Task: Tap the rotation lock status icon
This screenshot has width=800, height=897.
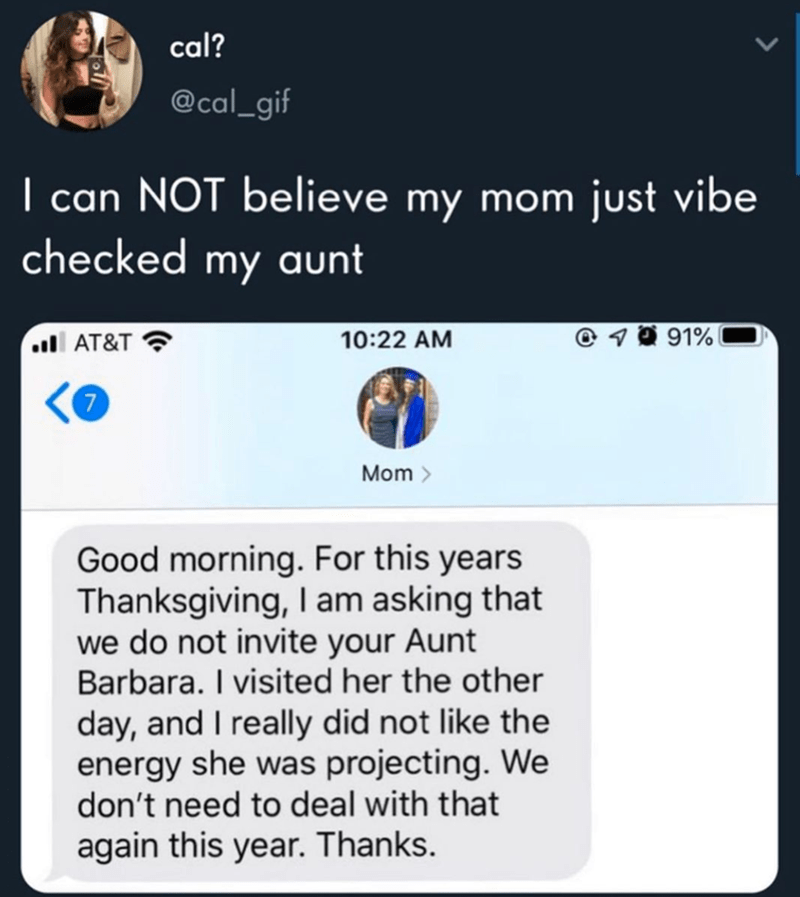Action: 584,339
